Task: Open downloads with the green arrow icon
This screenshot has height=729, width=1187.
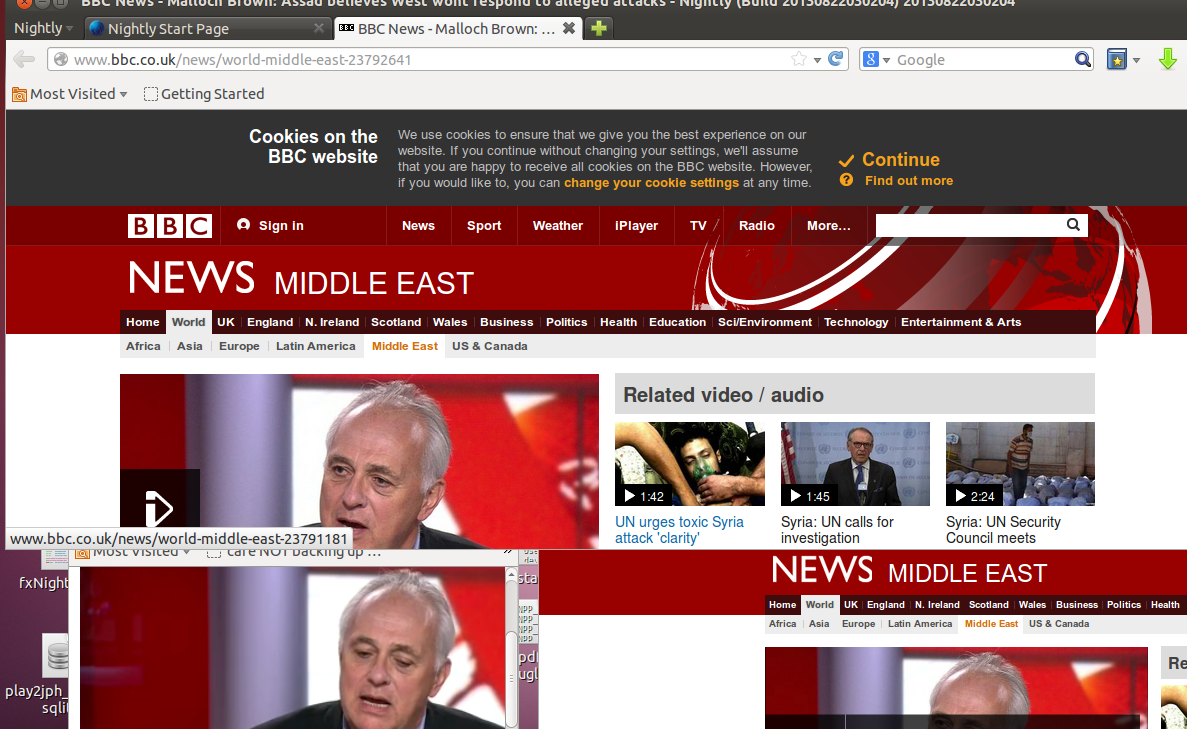Action: (x=1167, y=59)
